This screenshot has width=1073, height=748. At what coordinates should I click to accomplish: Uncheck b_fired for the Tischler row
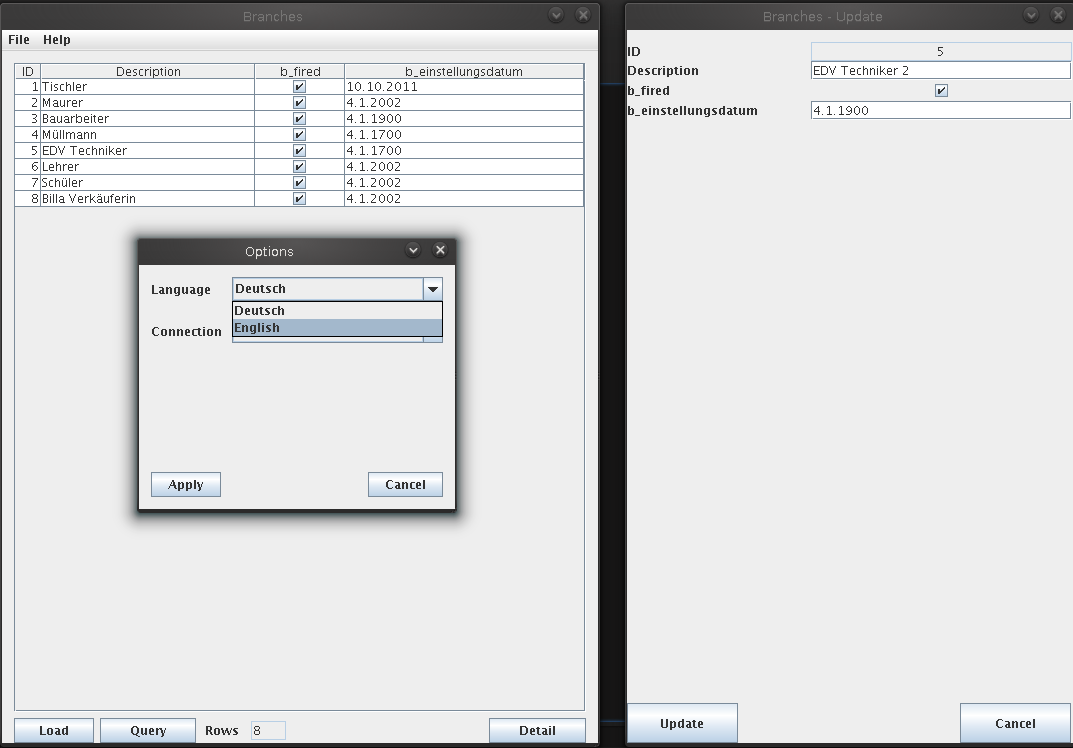coord(299,87)
